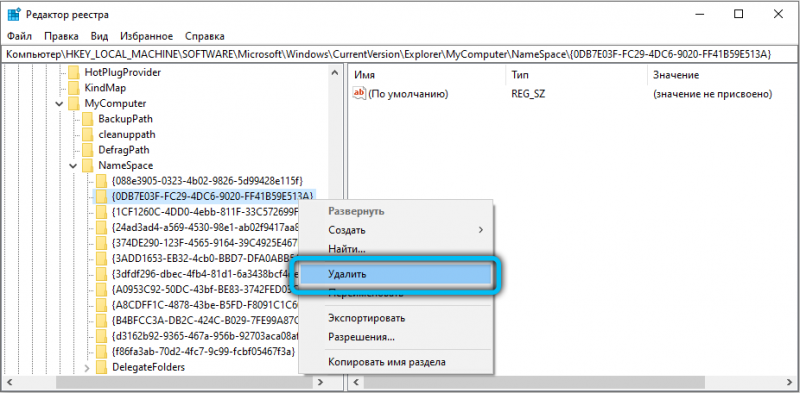Choose Найти... in the context menu
The width and height of the screenshot is (800, 393).
click(395, 250)
